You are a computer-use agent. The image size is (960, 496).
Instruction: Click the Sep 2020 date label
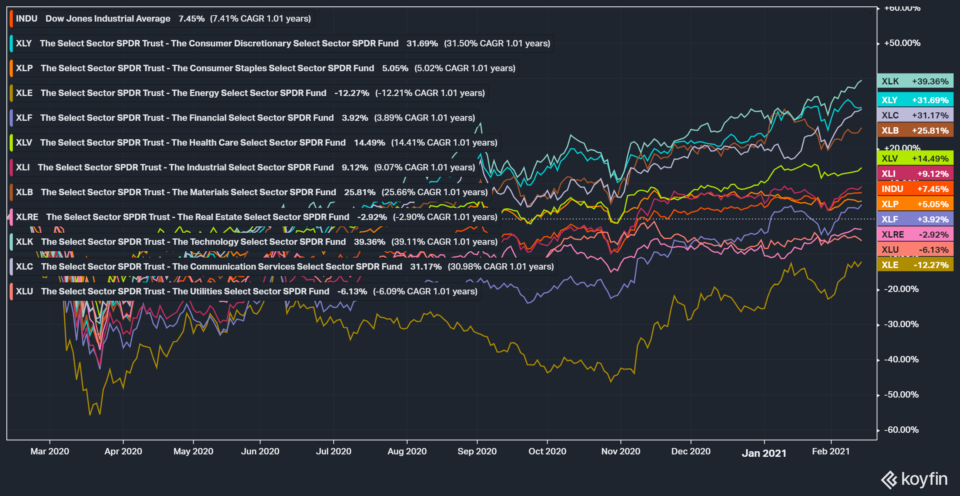(477, 451)
